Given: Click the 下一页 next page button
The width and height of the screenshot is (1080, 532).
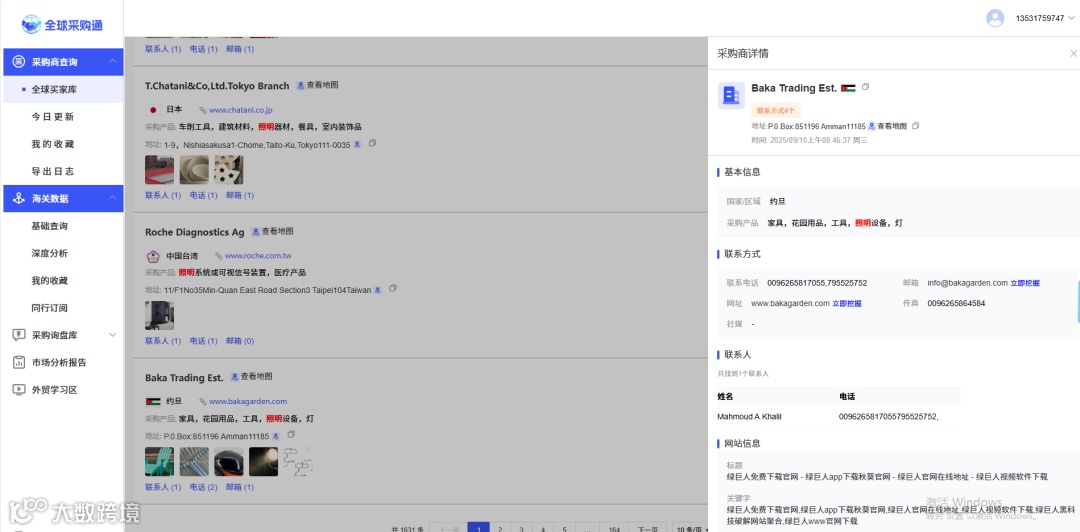Looking at the screenshot, I should click(x=648, y=529).
